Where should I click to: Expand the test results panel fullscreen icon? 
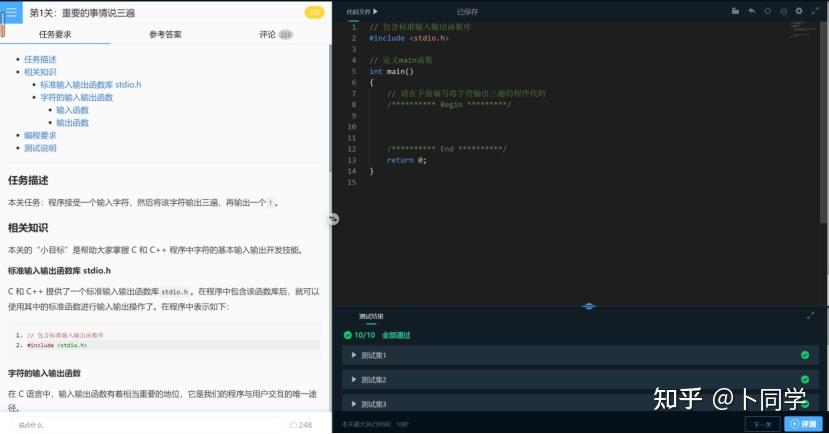coord(810,316)
